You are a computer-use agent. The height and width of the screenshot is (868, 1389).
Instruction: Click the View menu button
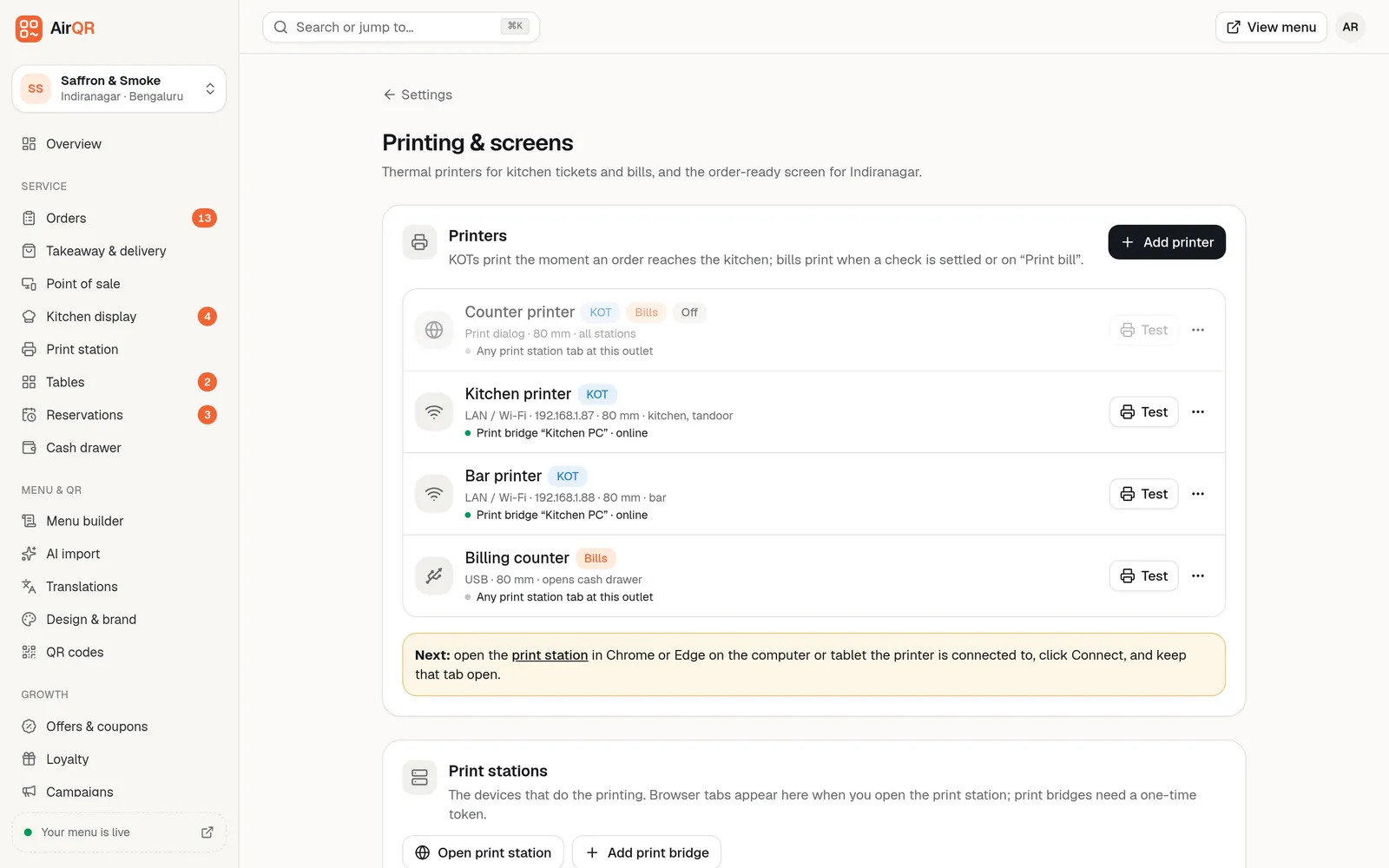1271,27
